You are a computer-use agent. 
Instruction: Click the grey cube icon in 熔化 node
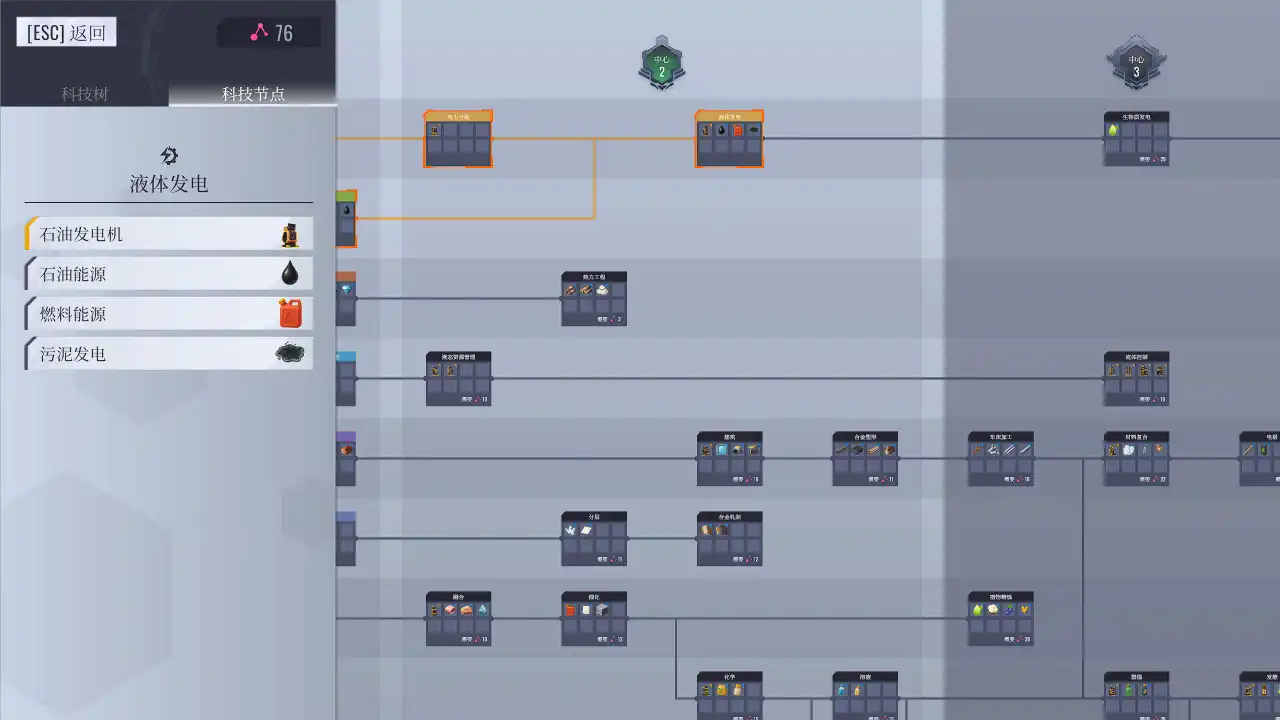(x=602, y=610)
